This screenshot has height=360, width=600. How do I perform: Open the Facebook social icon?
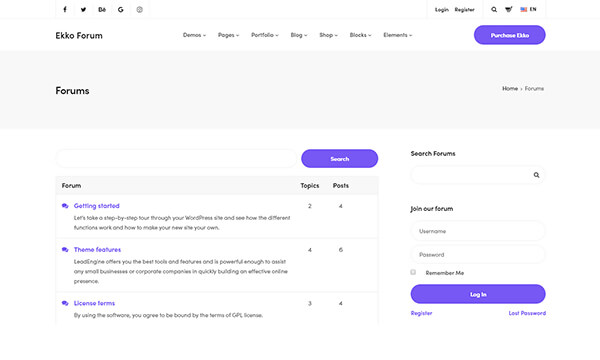(x=65, y=10)
